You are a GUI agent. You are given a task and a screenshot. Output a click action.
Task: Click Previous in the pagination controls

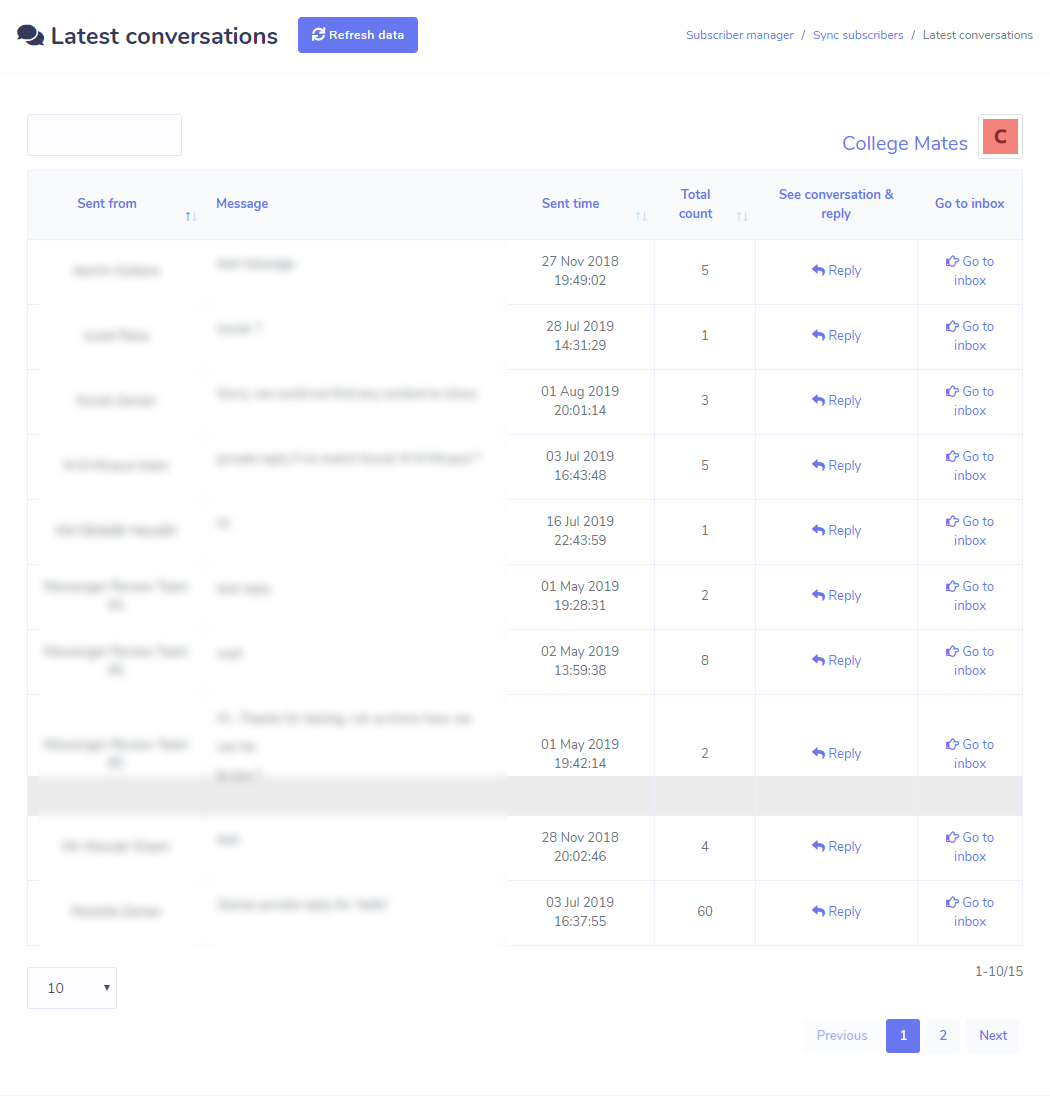pyautogui.click(x=841, y=1035)
